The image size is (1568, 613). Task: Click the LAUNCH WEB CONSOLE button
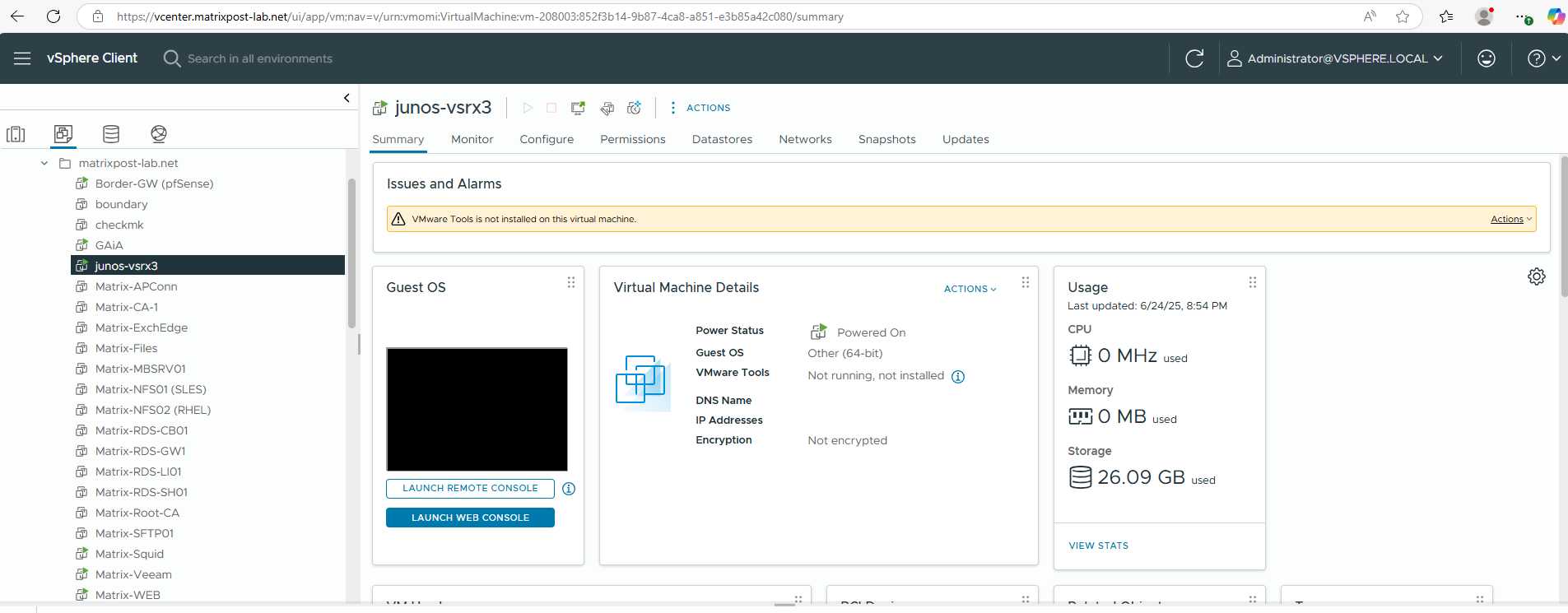coord(470,518)
